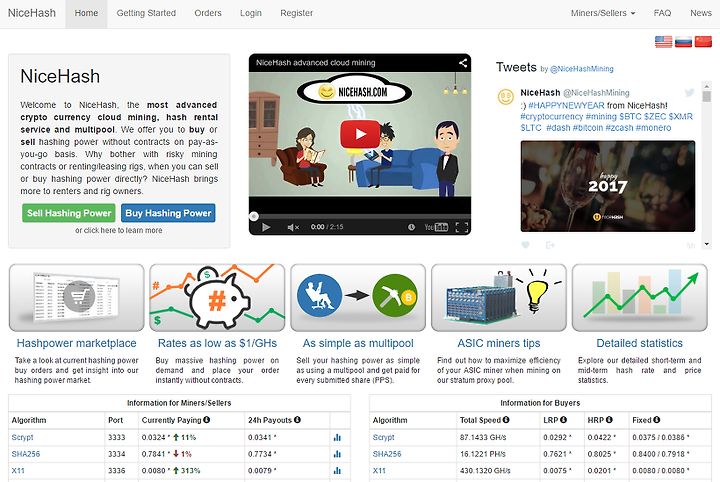Go to the Orders page
The image size is (720, 482).
coord(208,13)
